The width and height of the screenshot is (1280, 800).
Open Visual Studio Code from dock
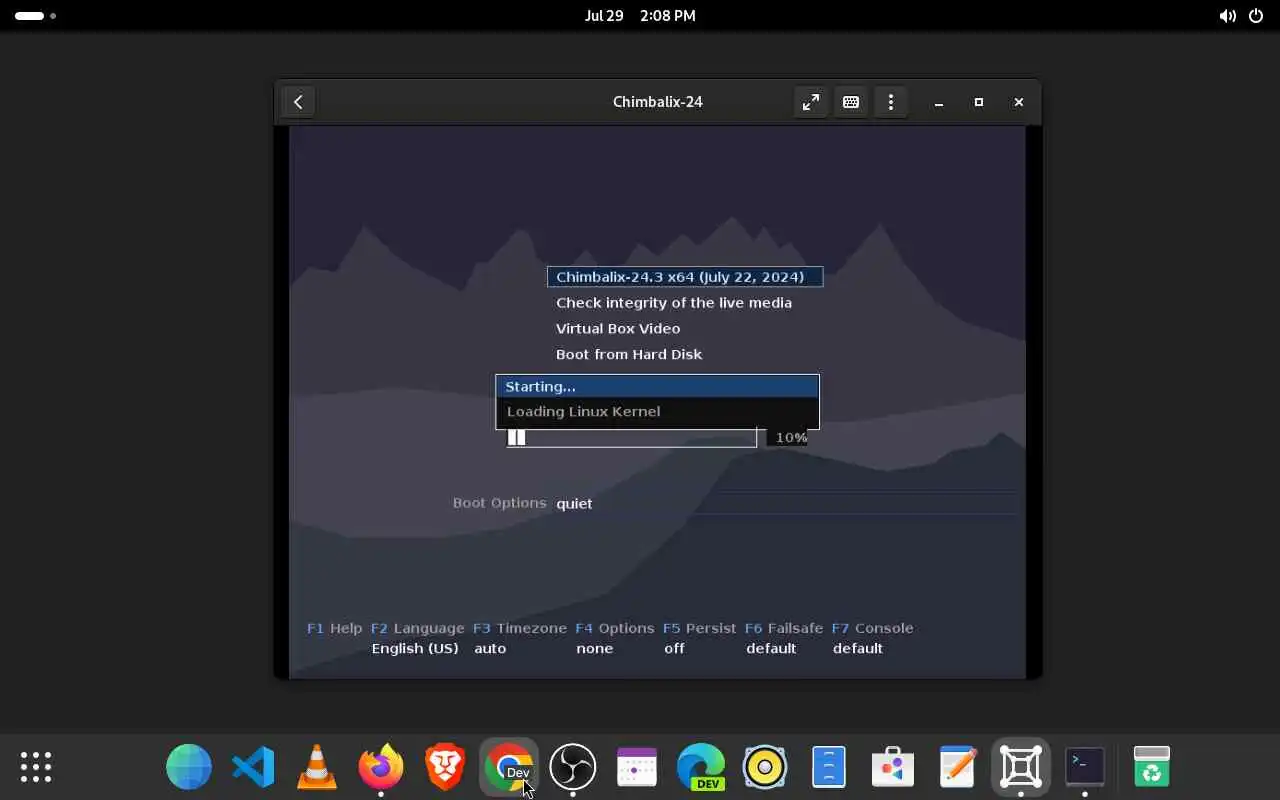tap(253, 767)
